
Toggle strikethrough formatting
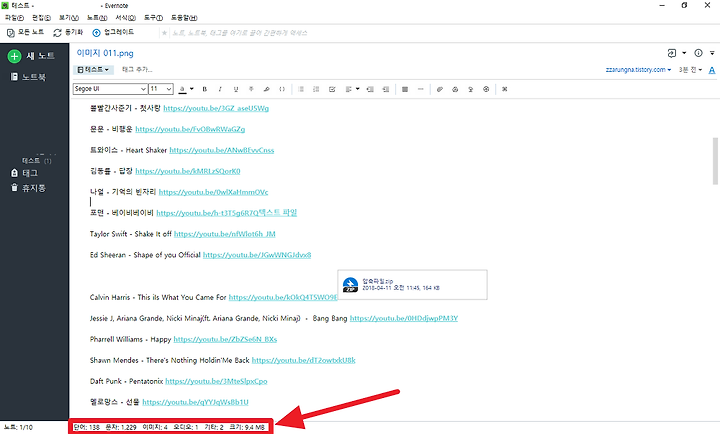(251, 89)
